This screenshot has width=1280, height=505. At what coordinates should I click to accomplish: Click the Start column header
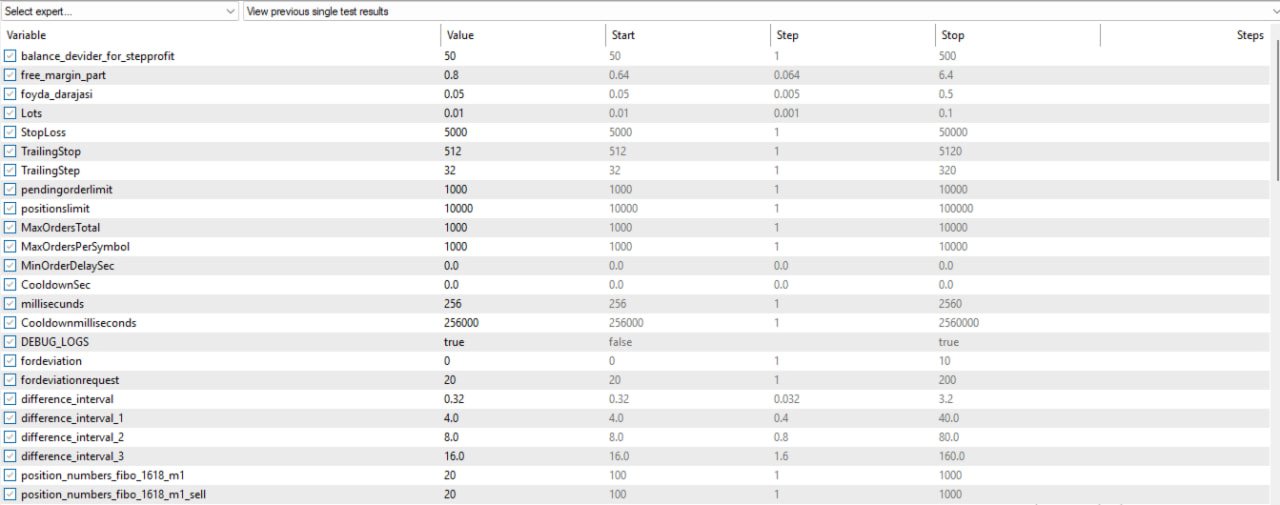(688, 35)
